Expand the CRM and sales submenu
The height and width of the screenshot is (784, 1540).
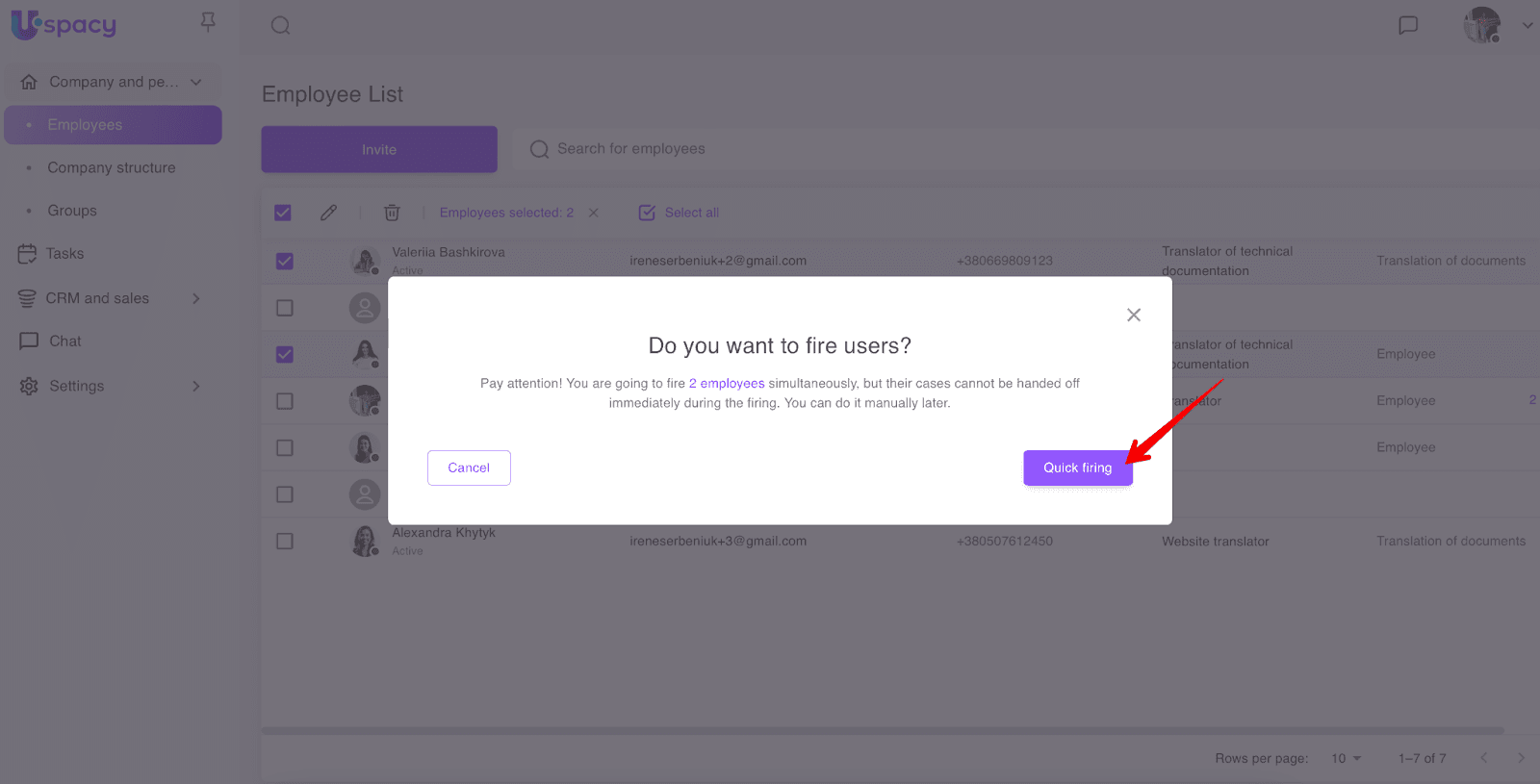pyautogui.click(x=196, y=298)
